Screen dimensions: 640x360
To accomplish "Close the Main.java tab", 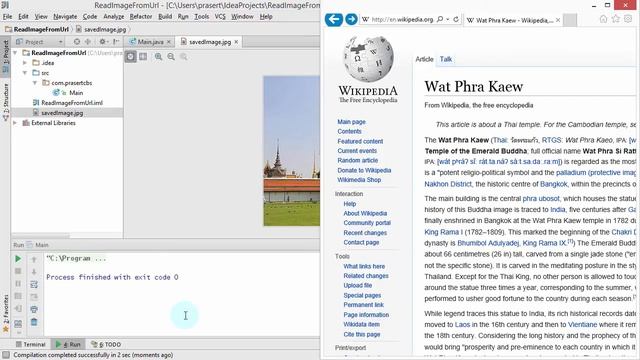I will (169, 42).
